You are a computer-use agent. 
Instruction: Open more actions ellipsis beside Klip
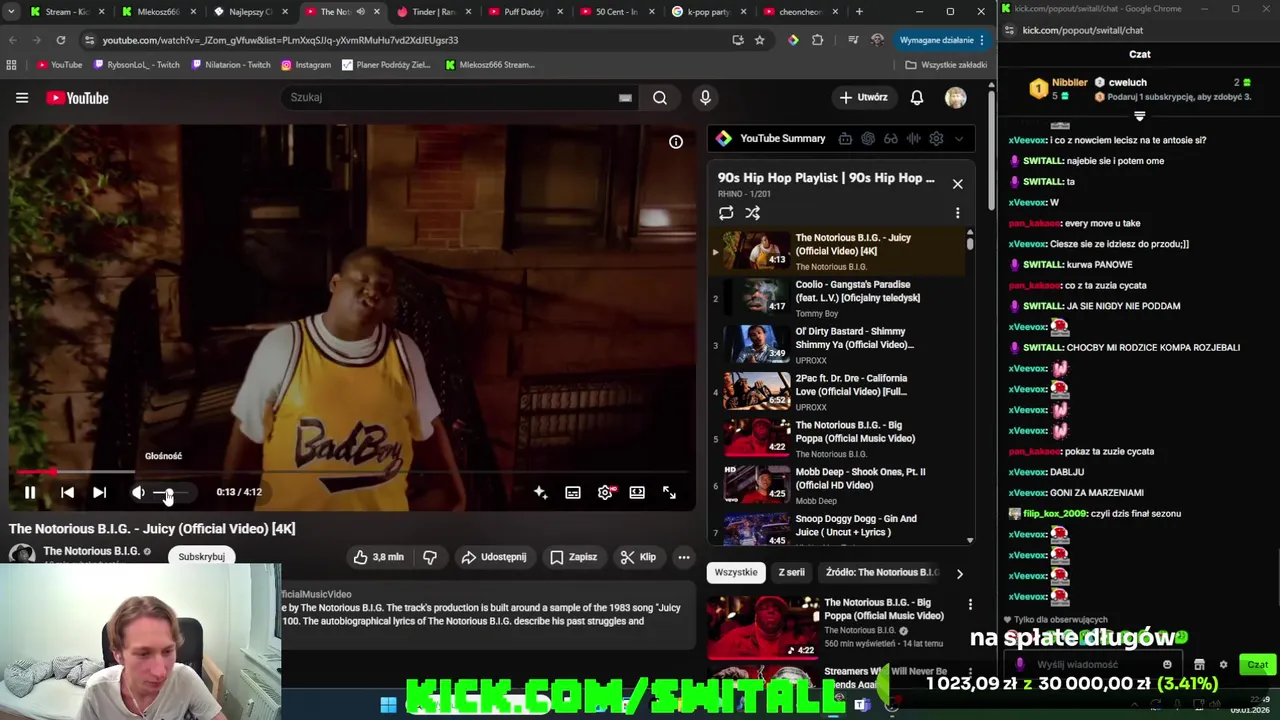pos(684,557)
